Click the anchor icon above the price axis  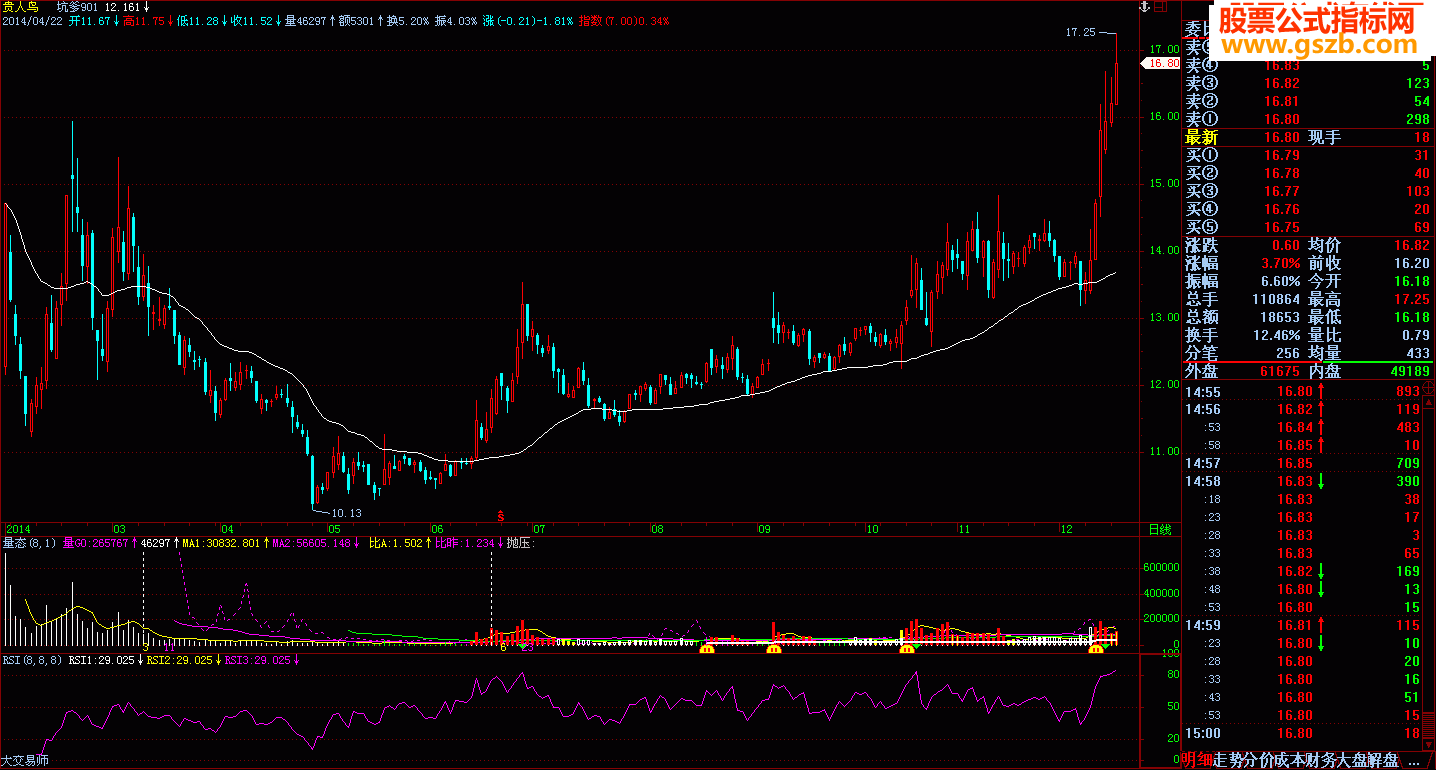(x=1145, y=7)
